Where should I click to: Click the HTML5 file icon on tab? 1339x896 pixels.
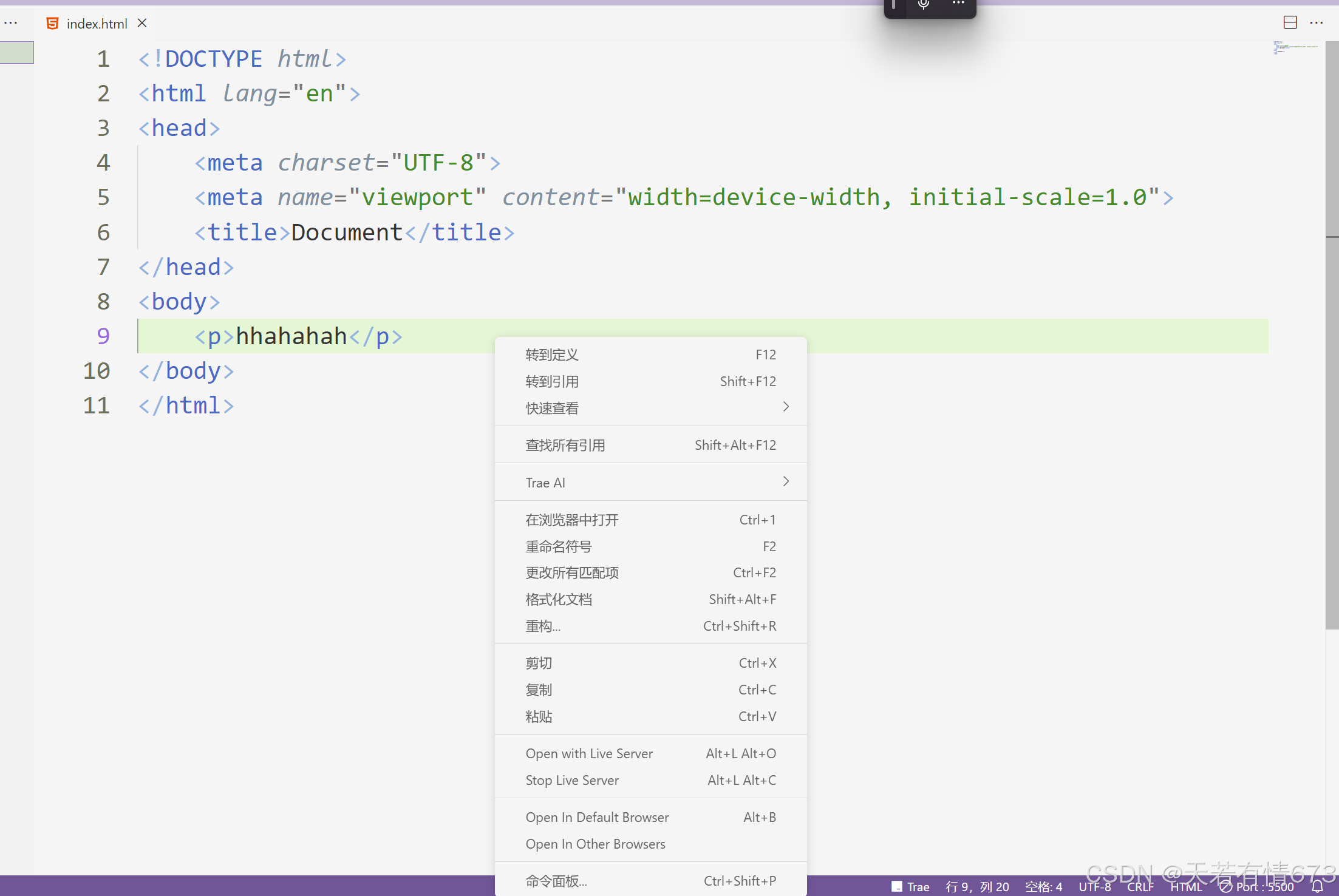coord(53,23)
